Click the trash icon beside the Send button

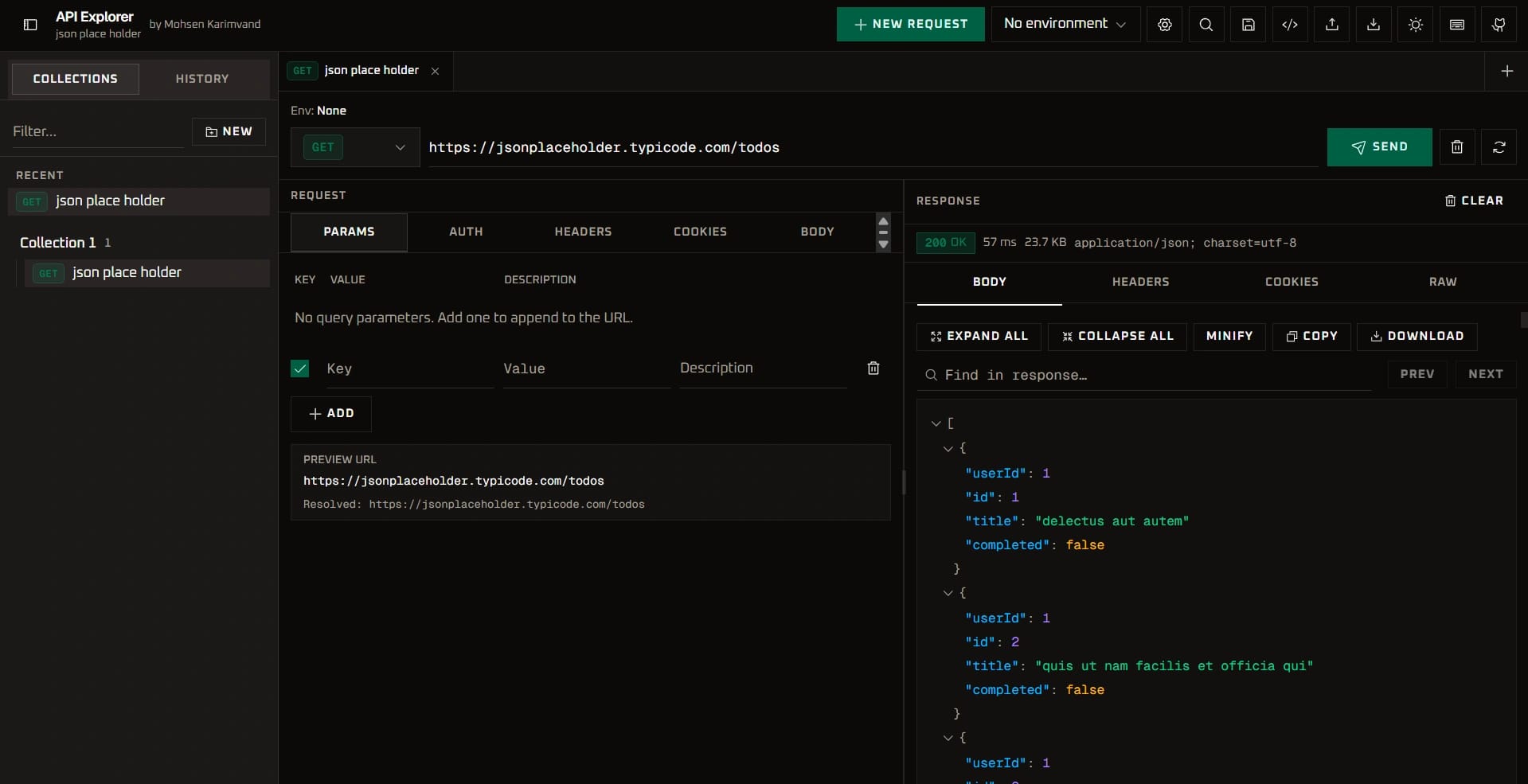point(1456,147)
